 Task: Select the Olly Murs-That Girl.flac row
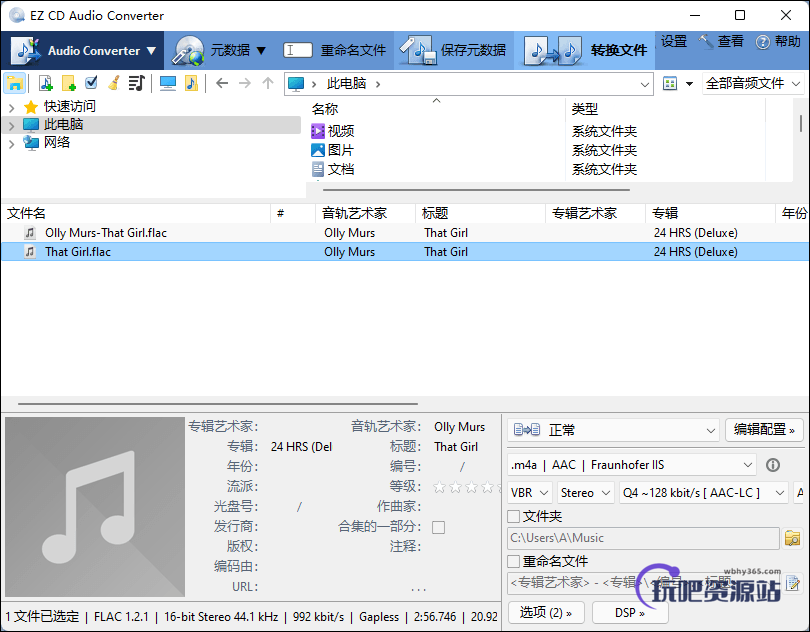tap(403, 233)
